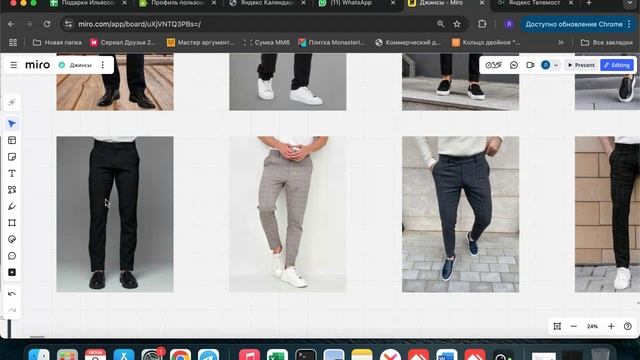This screenshot has width=640, height=360.
Task: Open Новая папка bookmark folder
Action: tap(57, 42)
